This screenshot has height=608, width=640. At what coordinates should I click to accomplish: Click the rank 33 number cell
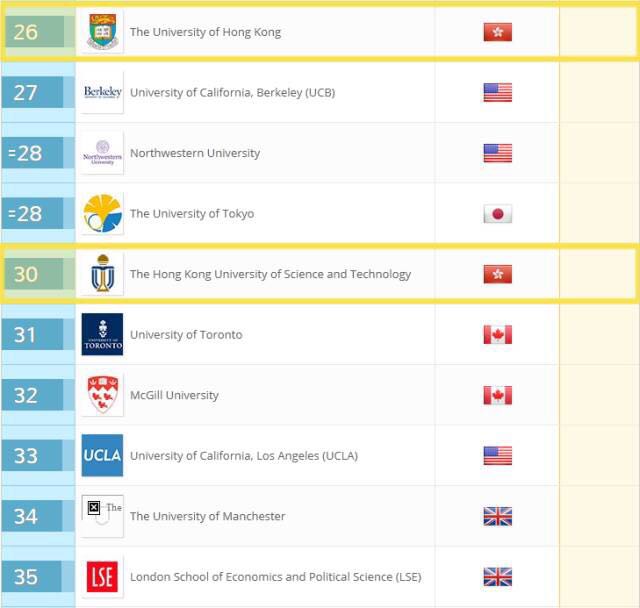[27, 456]
